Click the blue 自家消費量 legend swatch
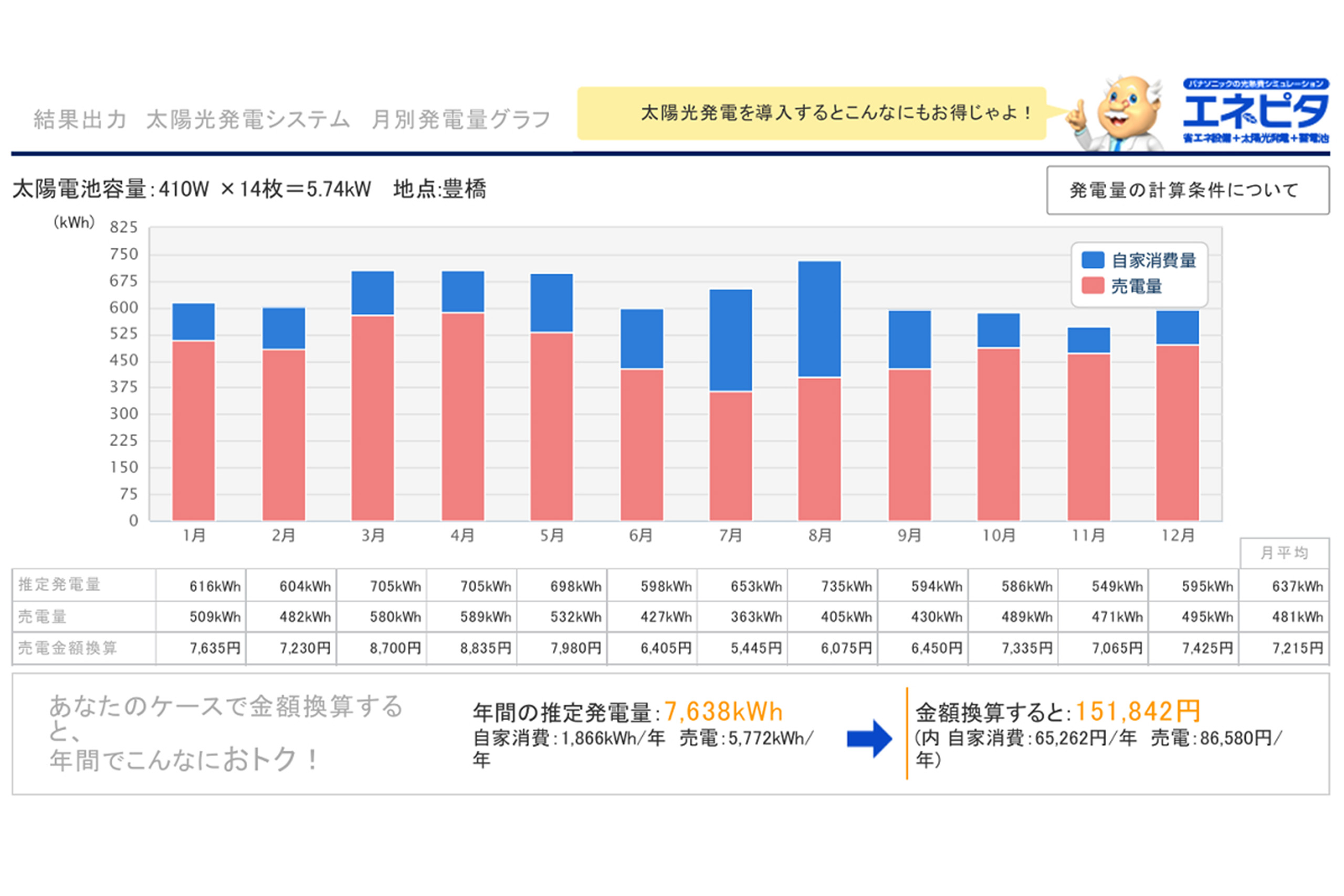The height and width of the screenshot is (896, 1344). pos(1093,260)
